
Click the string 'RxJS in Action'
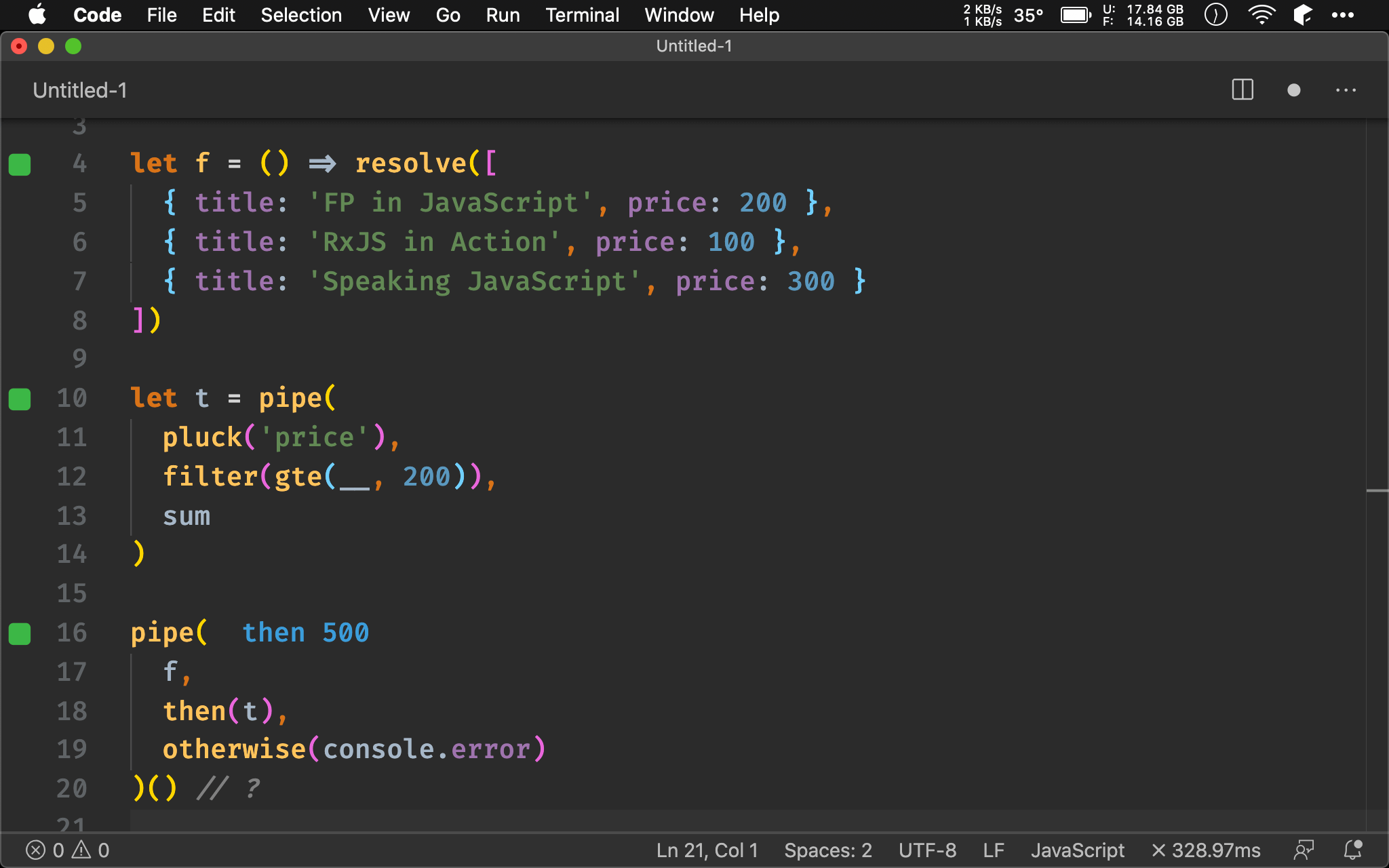(x=435, y=242)
